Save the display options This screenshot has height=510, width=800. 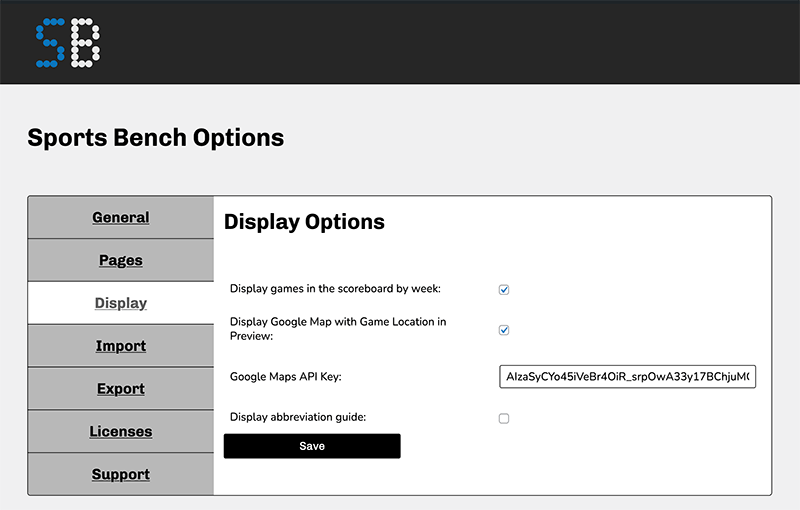click(x=312, y=446)
